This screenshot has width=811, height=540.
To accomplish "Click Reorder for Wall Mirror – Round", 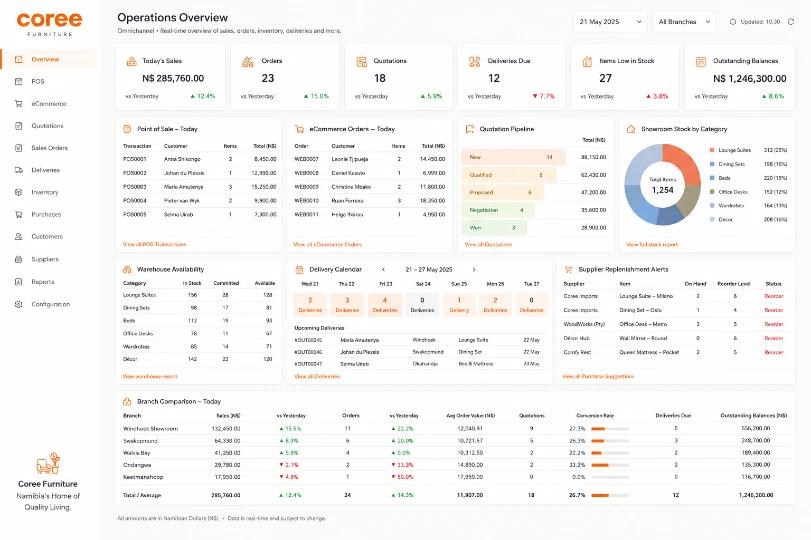I will tap(774, 338).
